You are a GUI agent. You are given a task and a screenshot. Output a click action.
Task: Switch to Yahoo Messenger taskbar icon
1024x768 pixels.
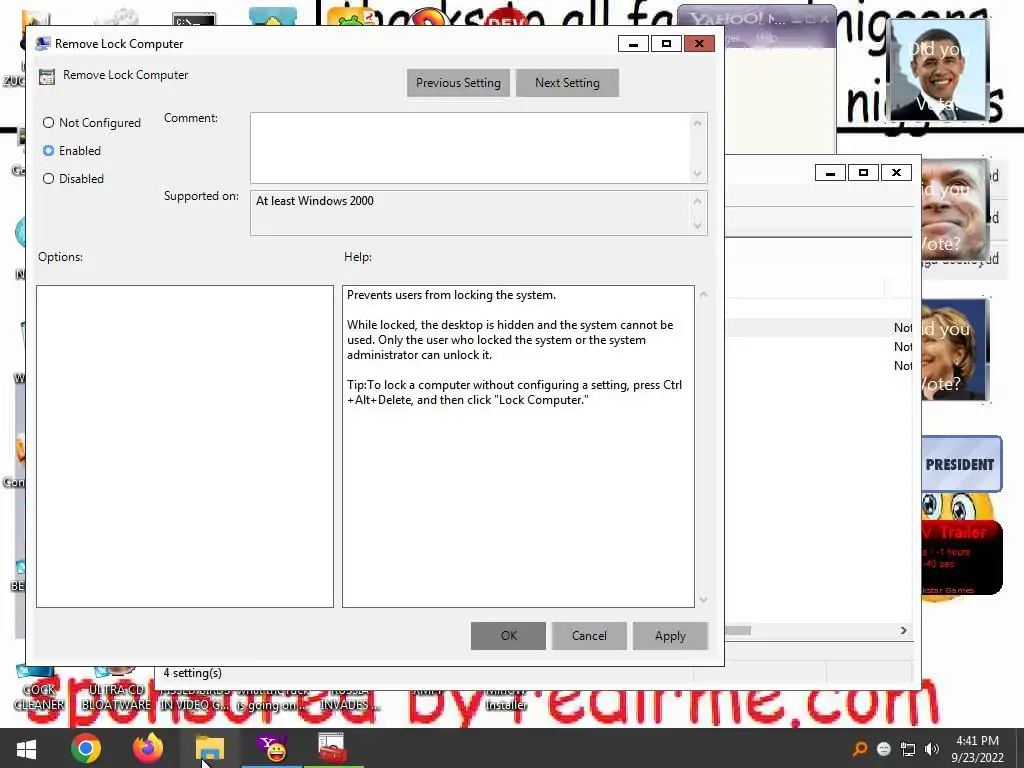click(x=272, y=748)
